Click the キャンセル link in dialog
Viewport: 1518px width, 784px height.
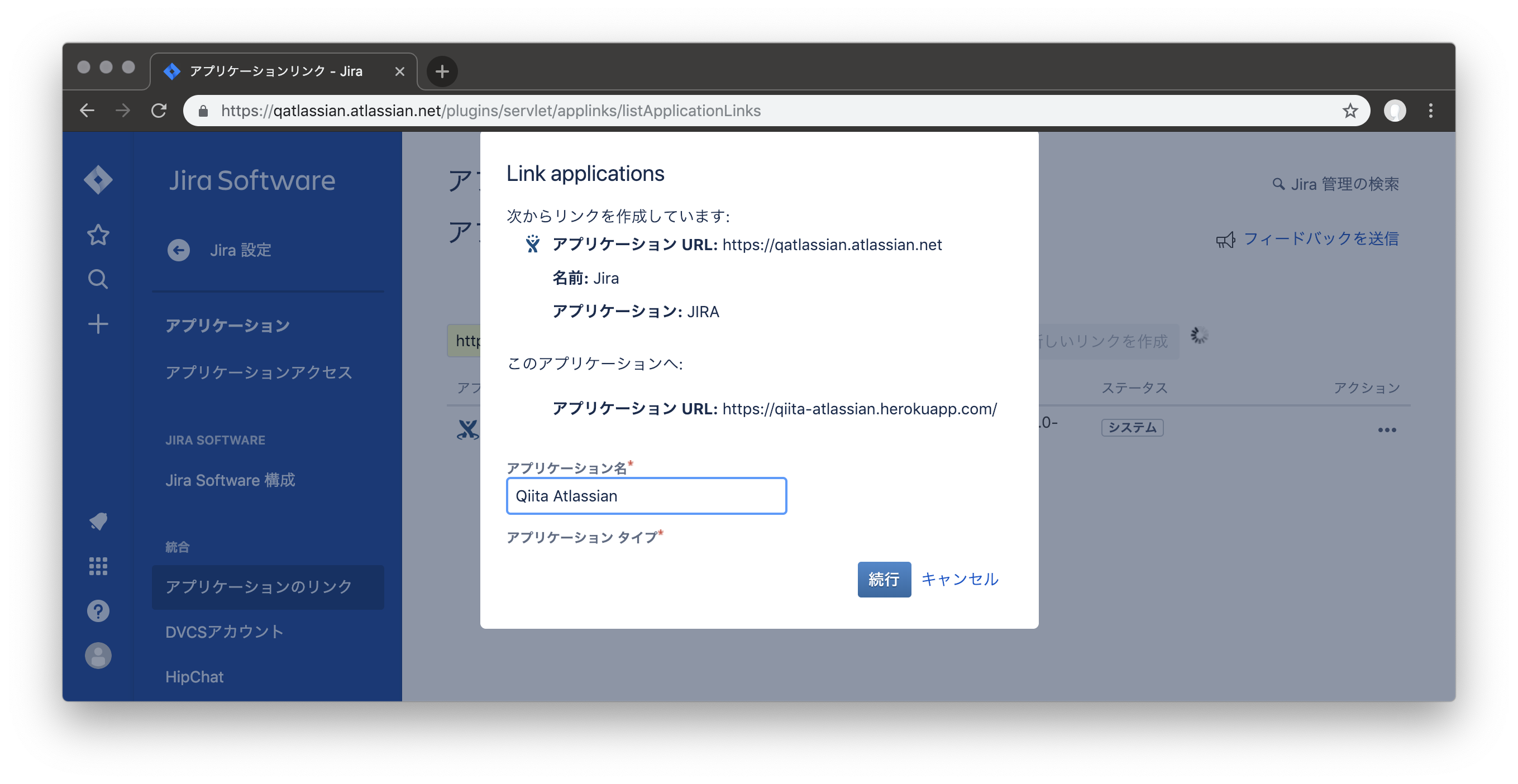point(959,579)
